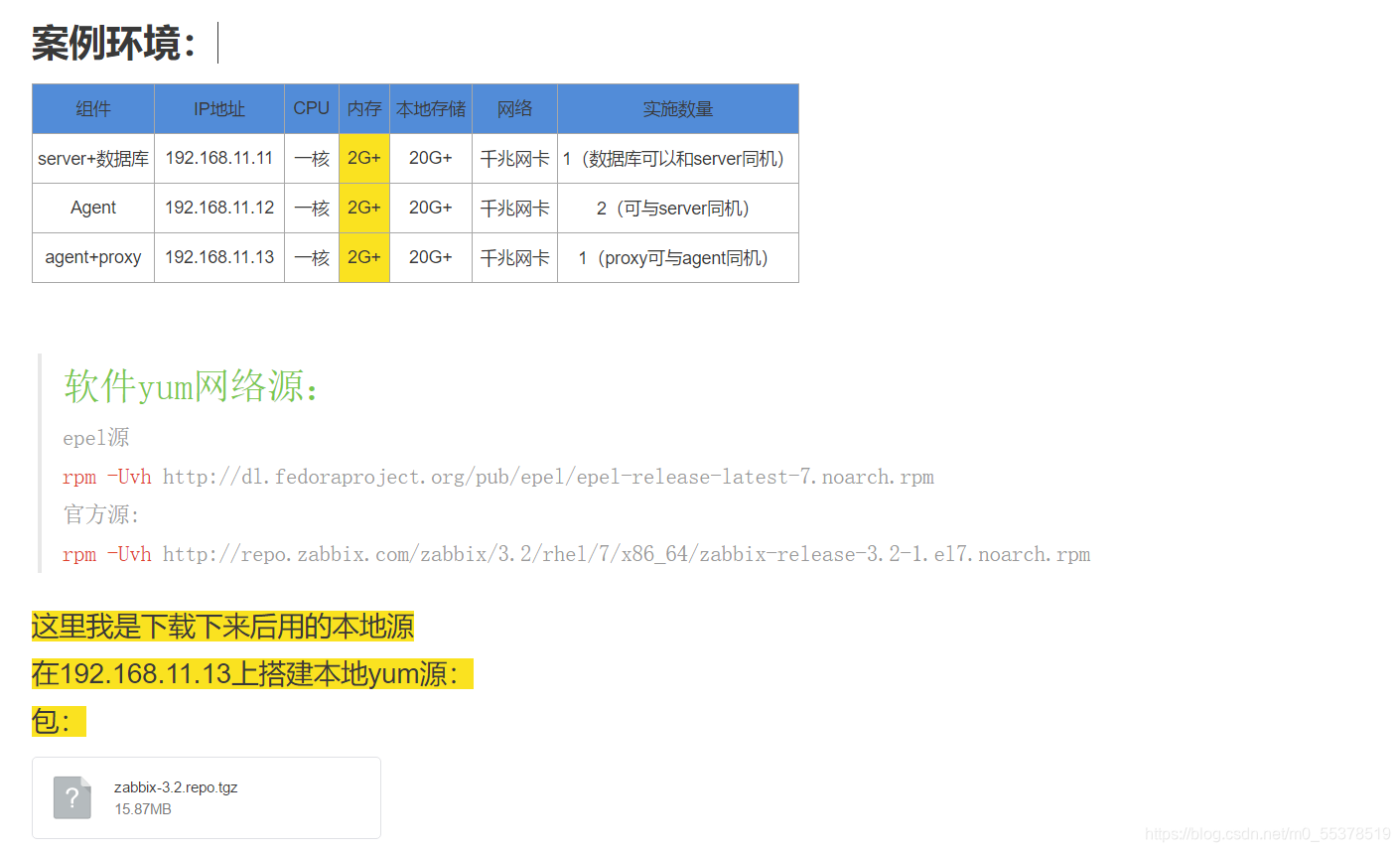1400x852 pixels.
Task: Click the 数据库可以和server同机 cell
Action: 678,159
